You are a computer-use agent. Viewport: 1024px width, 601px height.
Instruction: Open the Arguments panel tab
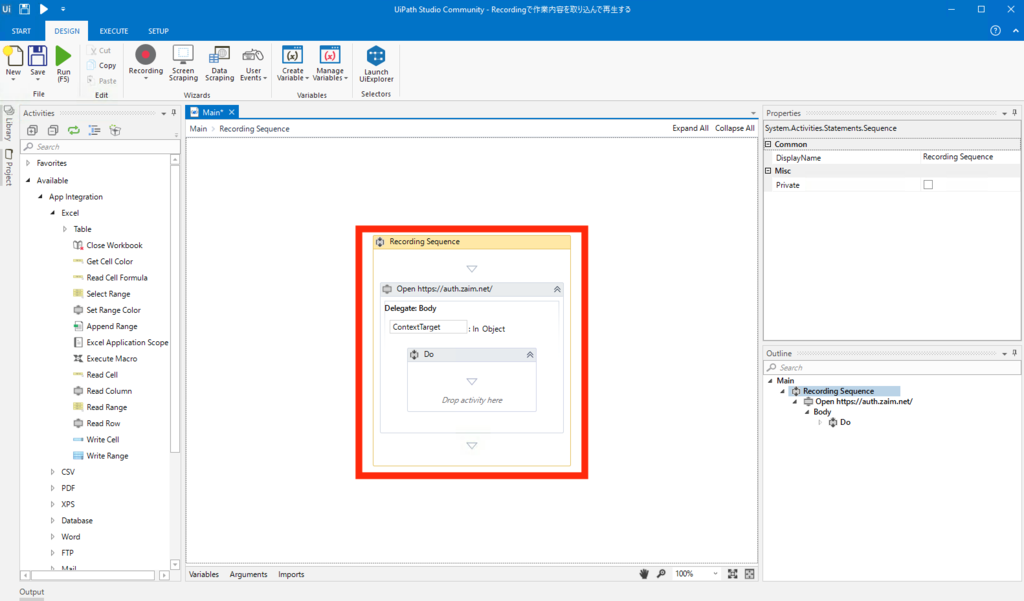pos(248,574)
